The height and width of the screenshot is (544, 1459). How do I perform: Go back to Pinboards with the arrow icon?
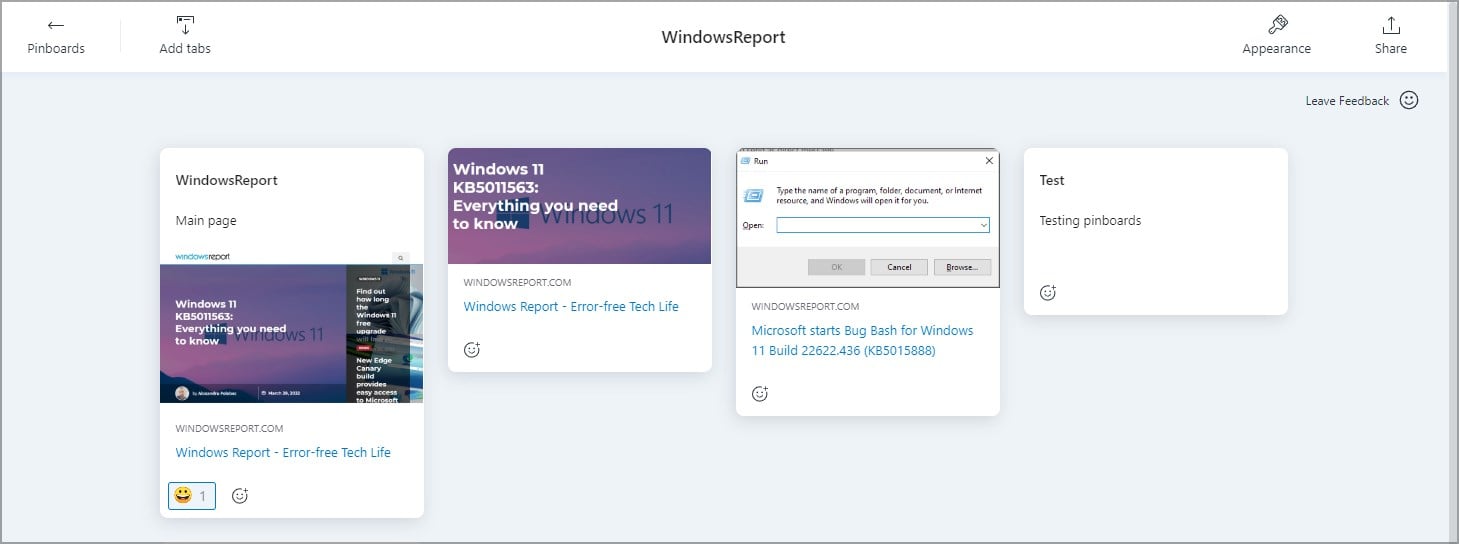(56, 26)
